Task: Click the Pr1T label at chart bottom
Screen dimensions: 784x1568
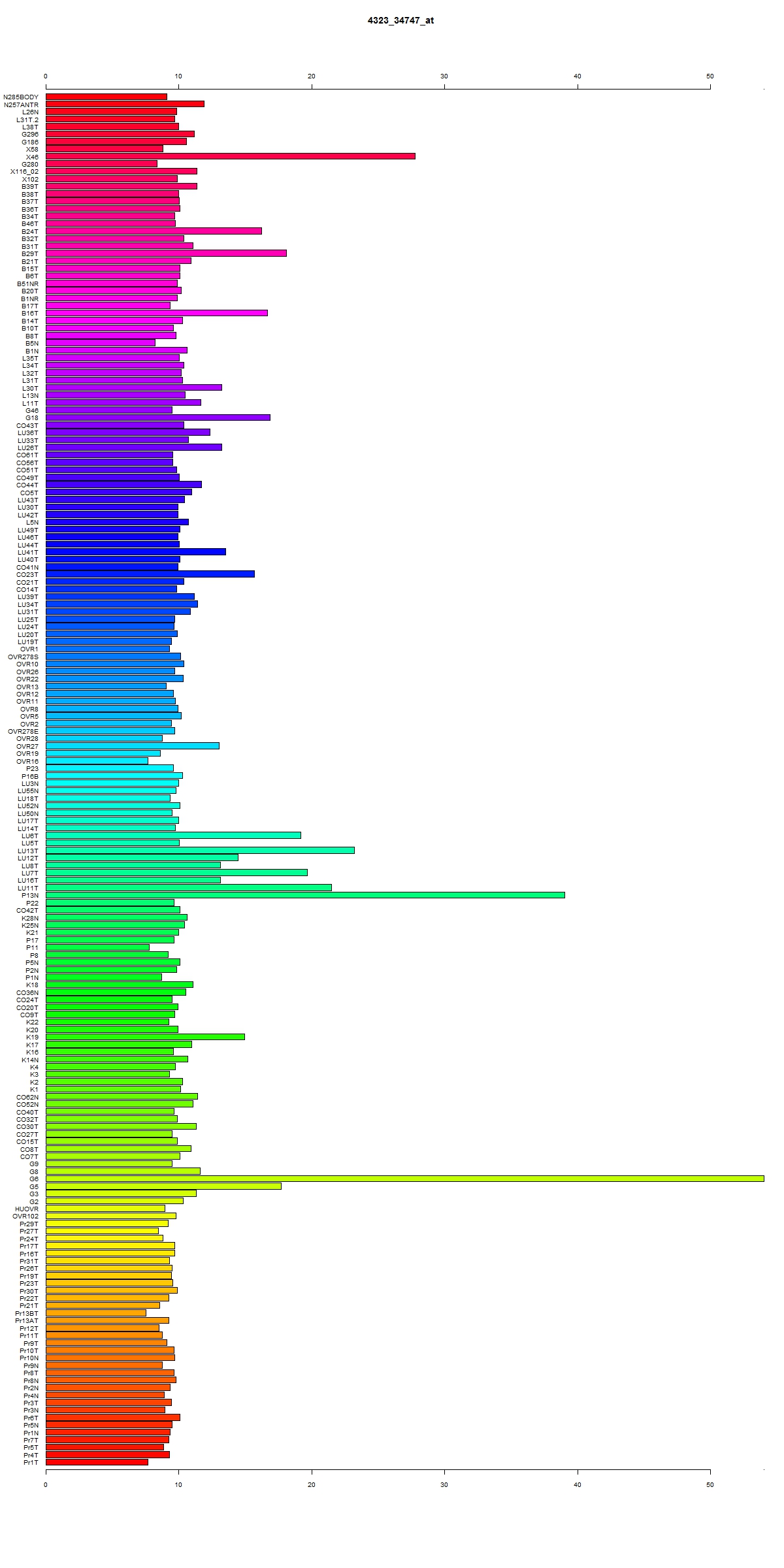Action: pyautogui.click(x=31, y=1463)
